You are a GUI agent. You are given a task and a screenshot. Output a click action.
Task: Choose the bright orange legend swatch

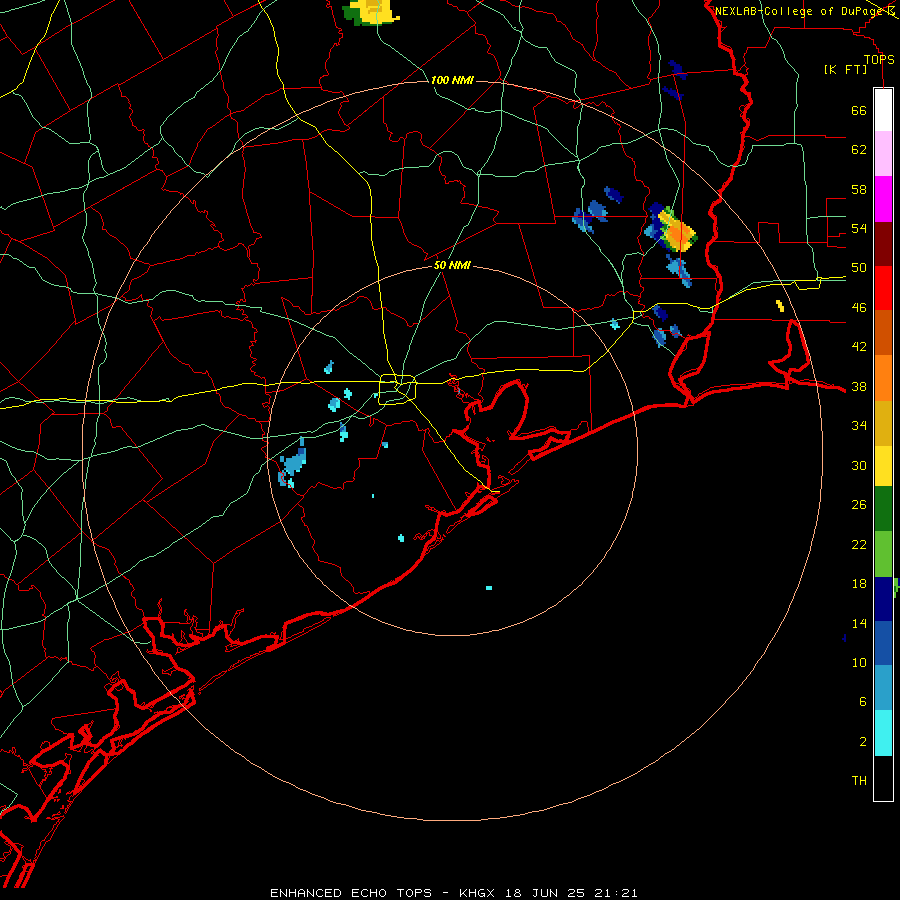(883, 378)
